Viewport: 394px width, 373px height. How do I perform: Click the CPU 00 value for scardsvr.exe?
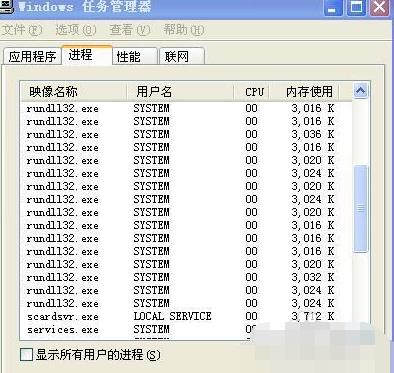[251, 316]
